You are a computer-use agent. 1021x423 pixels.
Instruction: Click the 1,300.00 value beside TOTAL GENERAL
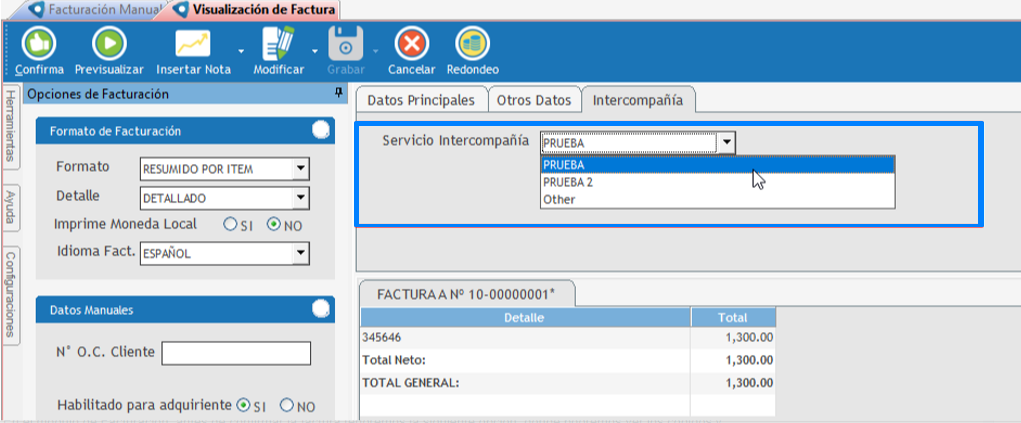[749, 383]
